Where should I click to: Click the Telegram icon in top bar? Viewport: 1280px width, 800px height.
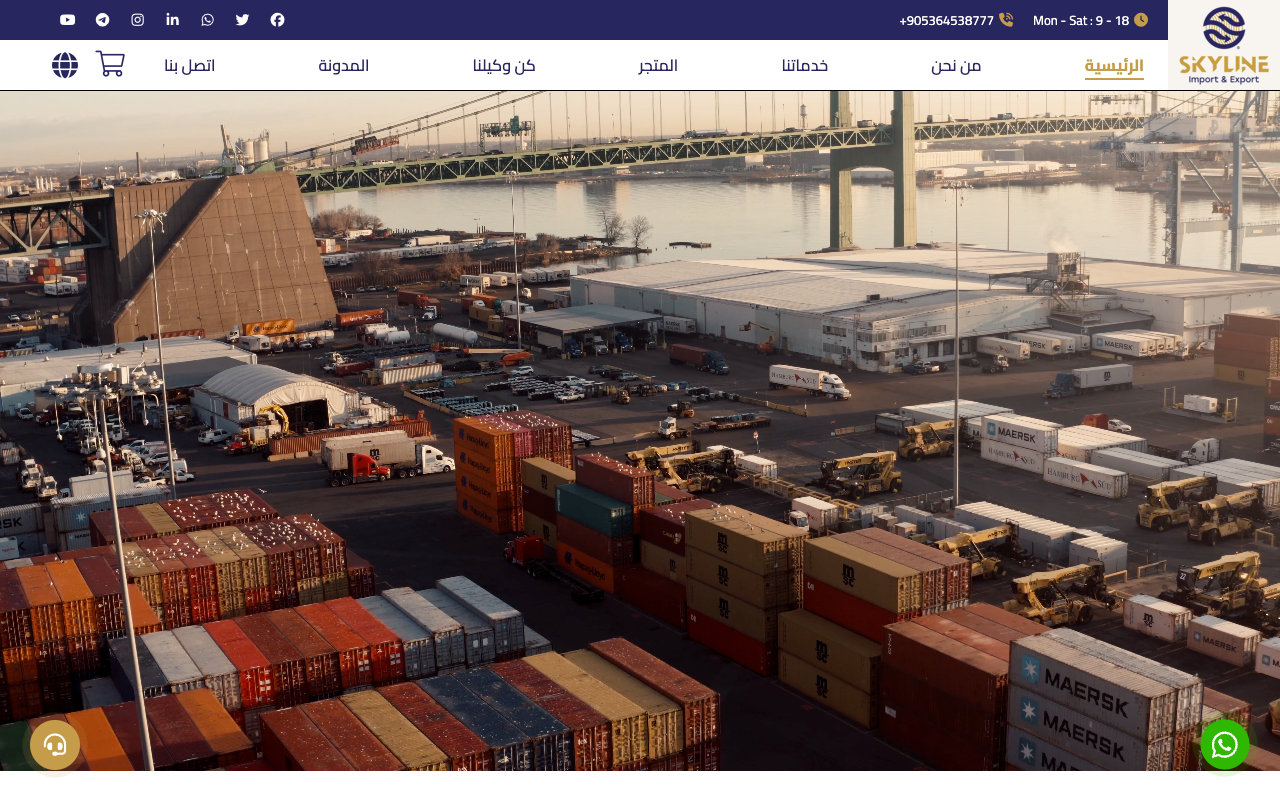102,20
